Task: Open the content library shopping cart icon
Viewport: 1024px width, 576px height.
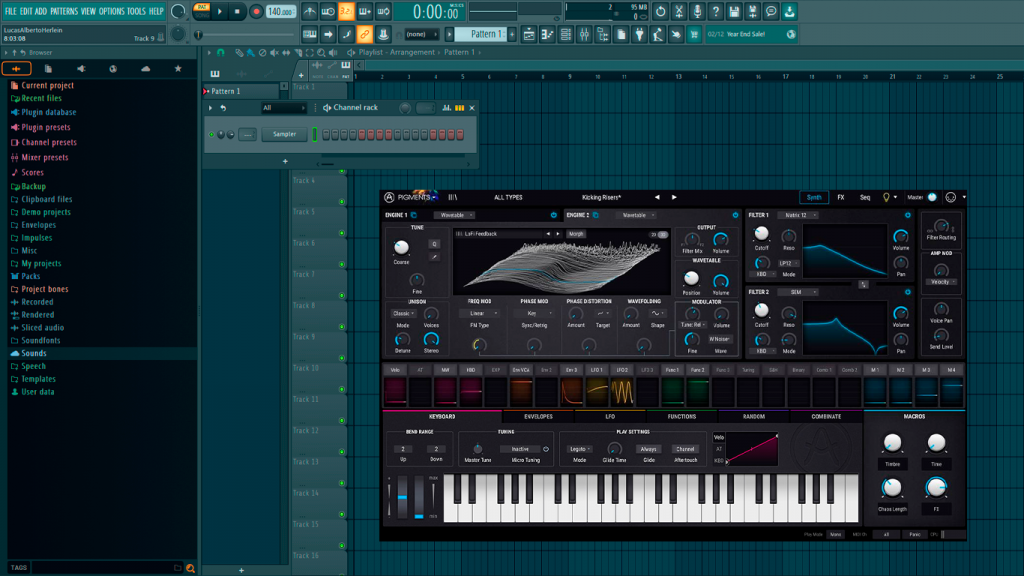Action: (x=694, y=35)
